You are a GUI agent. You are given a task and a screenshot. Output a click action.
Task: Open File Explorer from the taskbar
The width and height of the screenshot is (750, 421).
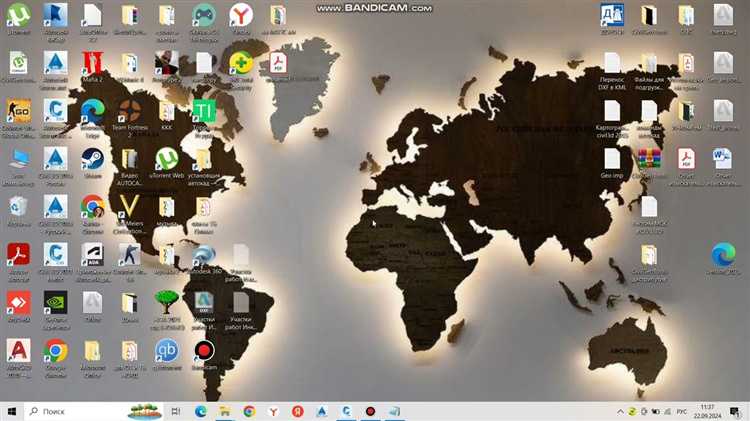tap(225, 411)
